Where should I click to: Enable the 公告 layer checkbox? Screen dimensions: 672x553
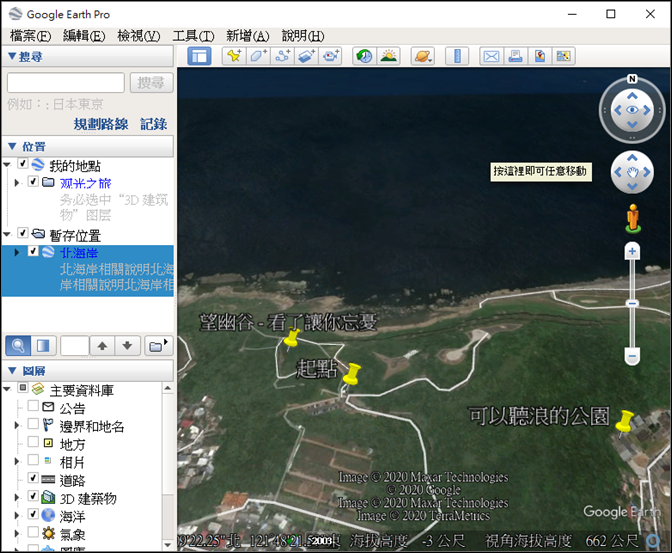[x=33, y=408]
